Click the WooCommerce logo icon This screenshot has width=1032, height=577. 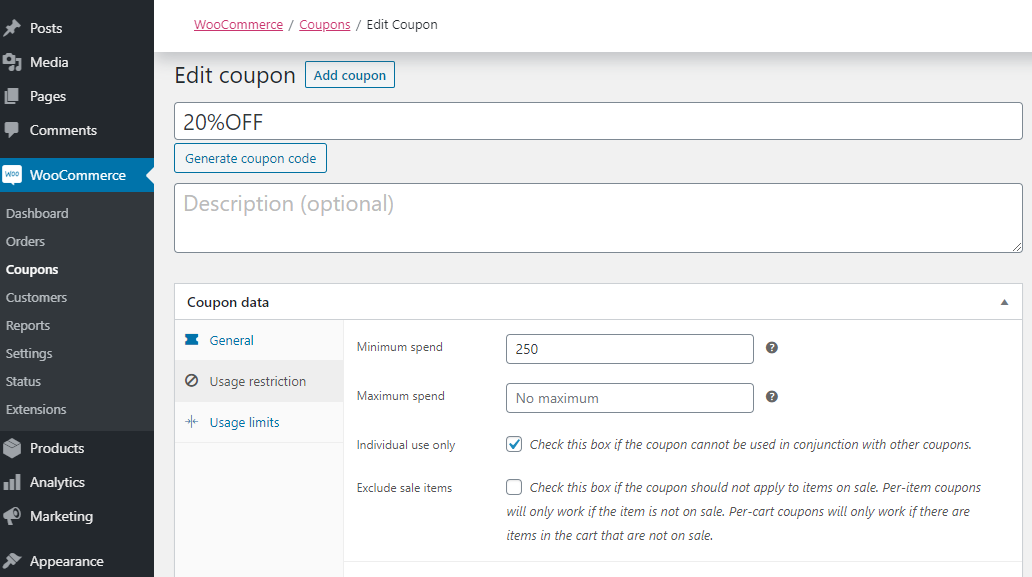(12, 175)
